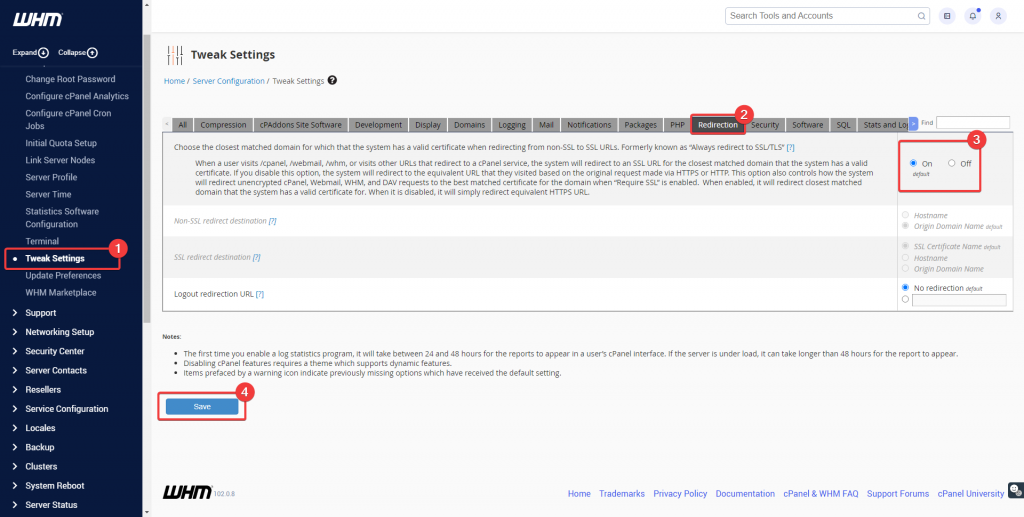
Task: Focus the Search Tools and Accounts field
Action: point(827,16)
